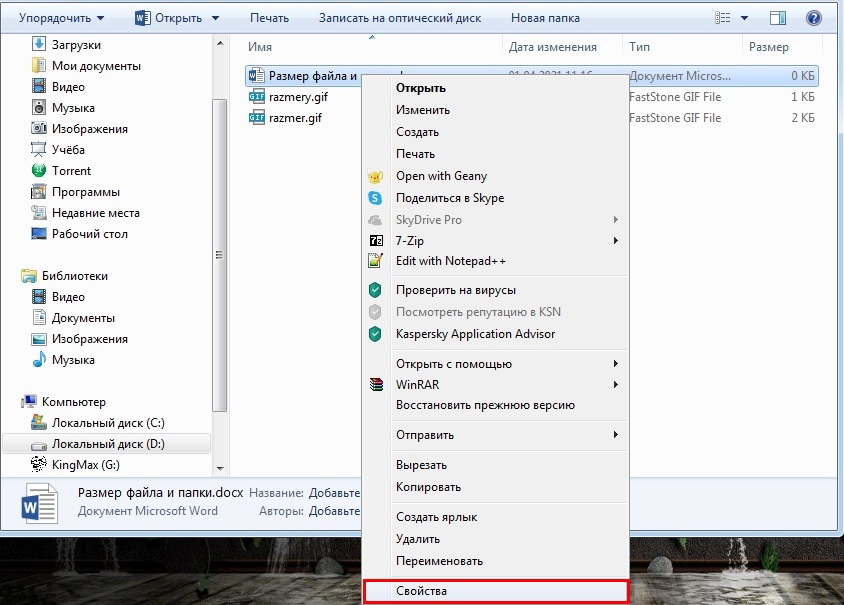
Task: Click the Notepad++ icon in menu
Action: pyautogui.click(x=376, y=261)
